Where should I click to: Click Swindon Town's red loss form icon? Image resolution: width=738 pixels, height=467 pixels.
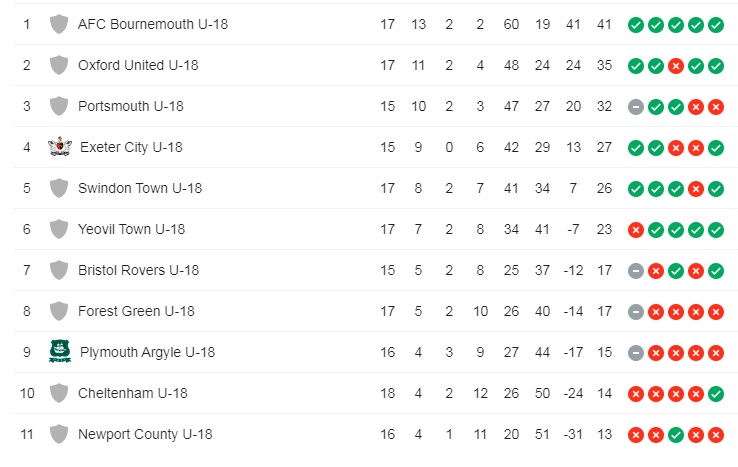tap(696, 189)
